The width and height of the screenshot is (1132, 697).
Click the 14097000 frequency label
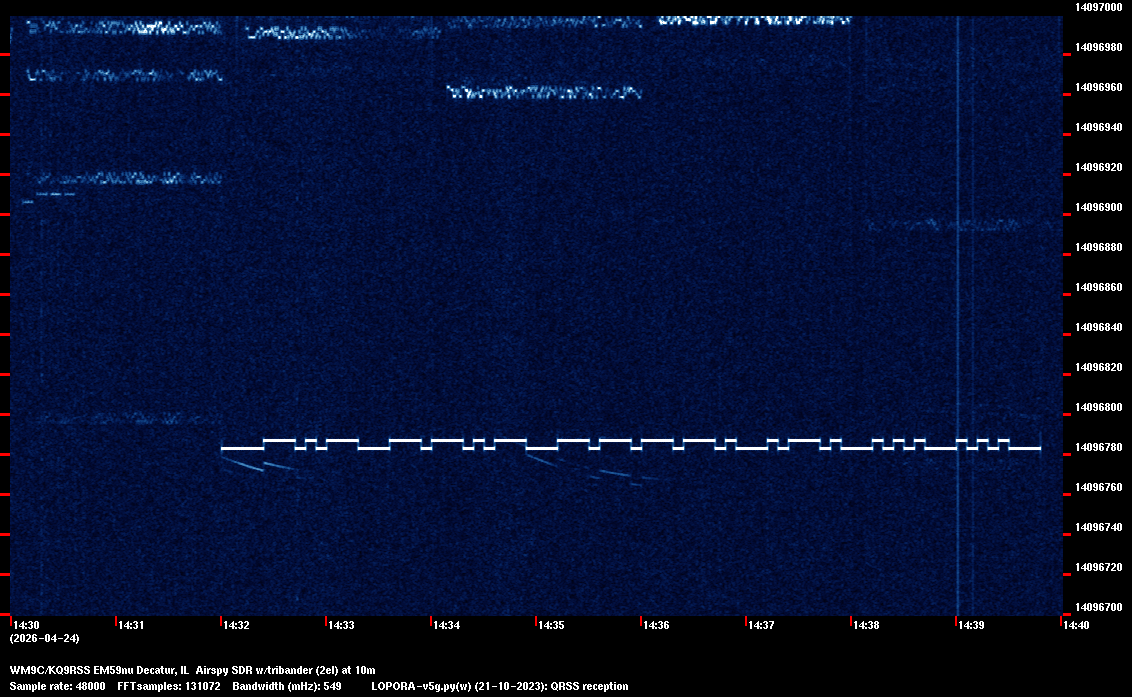tap(1098, 7)
